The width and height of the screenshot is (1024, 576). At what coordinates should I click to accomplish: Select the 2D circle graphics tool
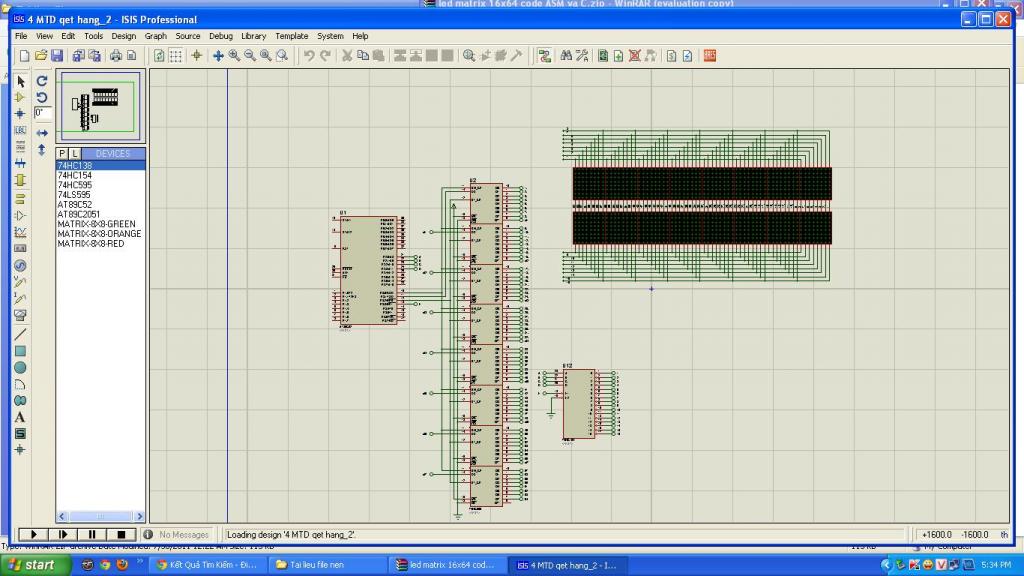[x=20, y=368]
